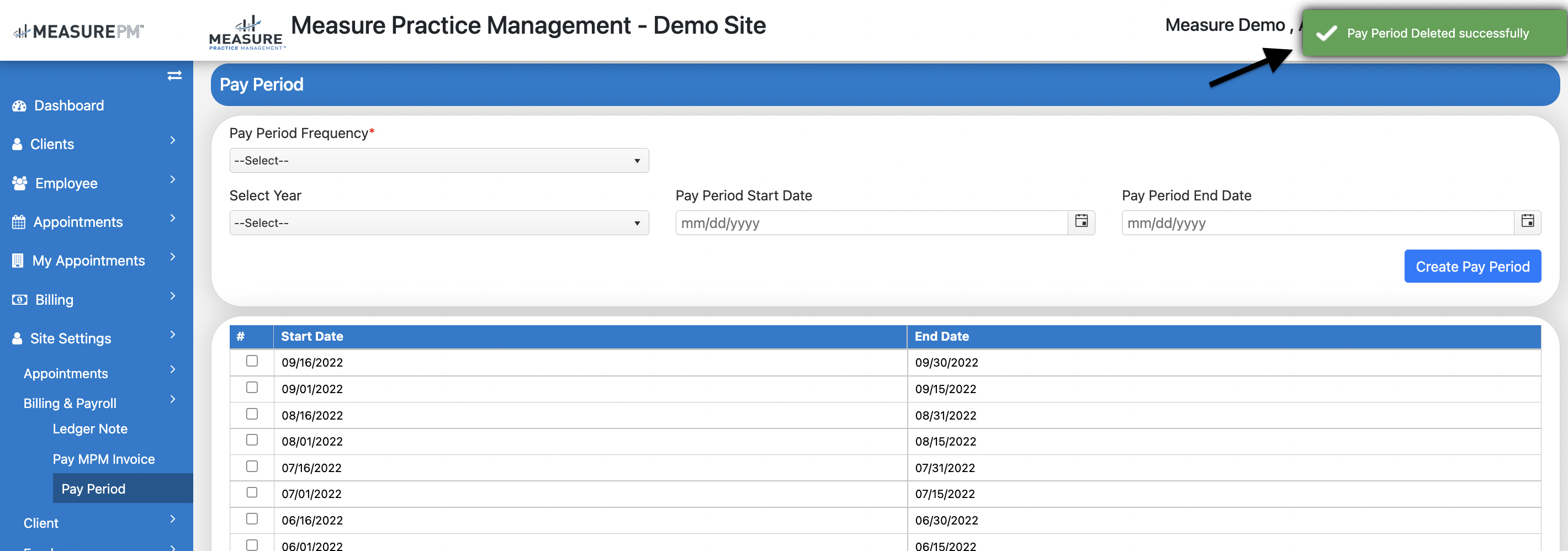Click the Clients person icon

18,144
